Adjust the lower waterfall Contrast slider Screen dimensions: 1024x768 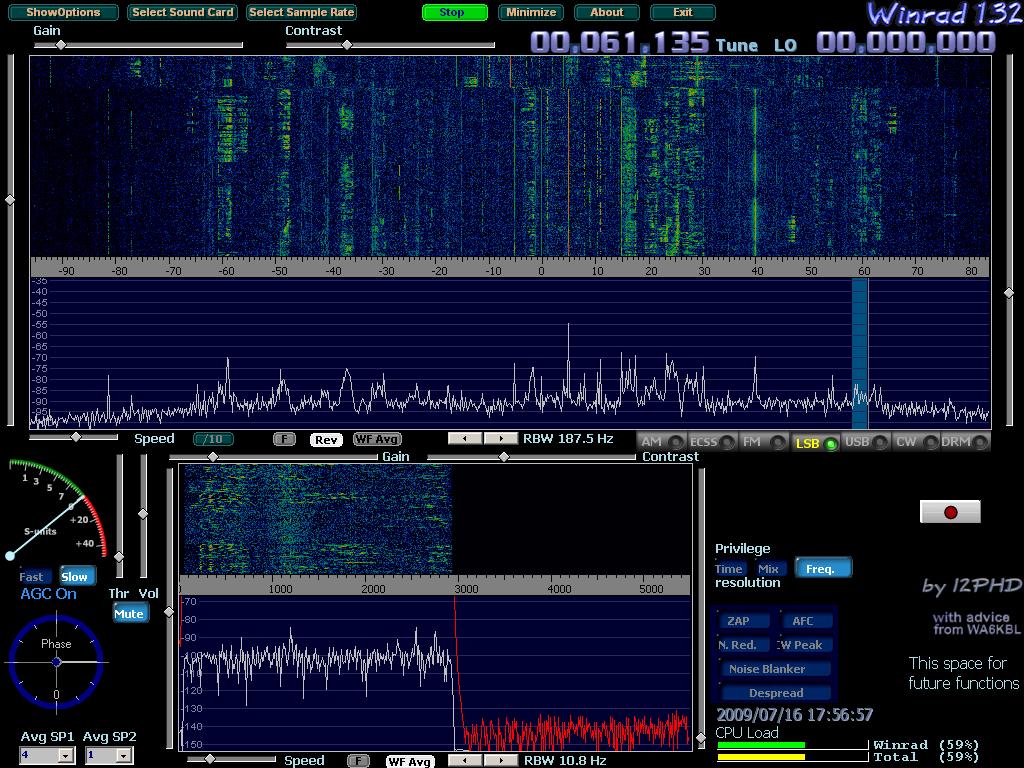tap(531, 457)
